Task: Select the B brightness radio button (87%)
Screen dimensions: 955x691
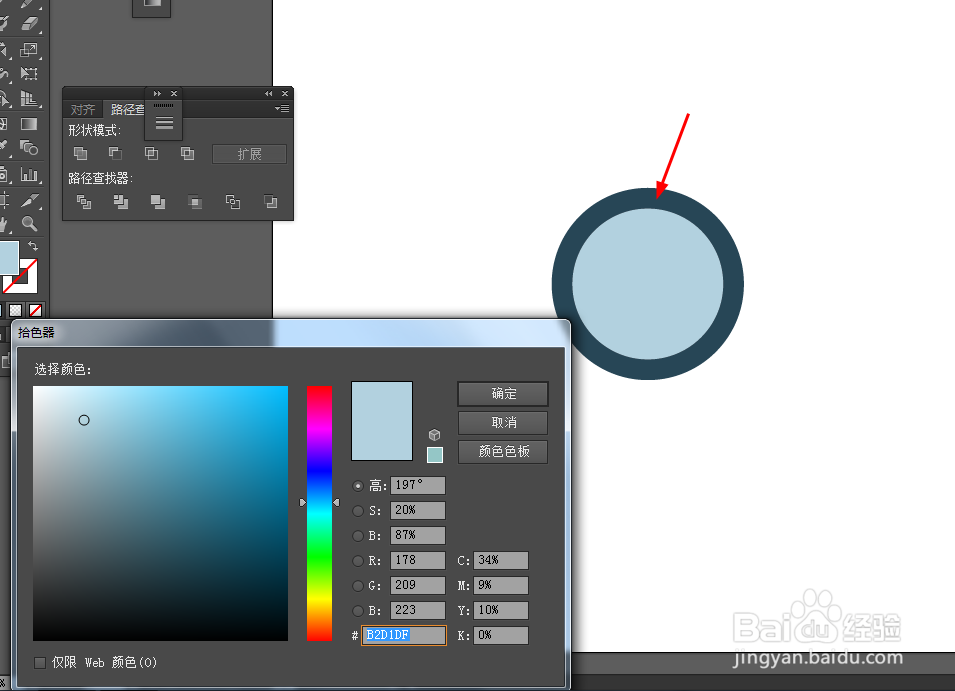Action: point(358,536)
